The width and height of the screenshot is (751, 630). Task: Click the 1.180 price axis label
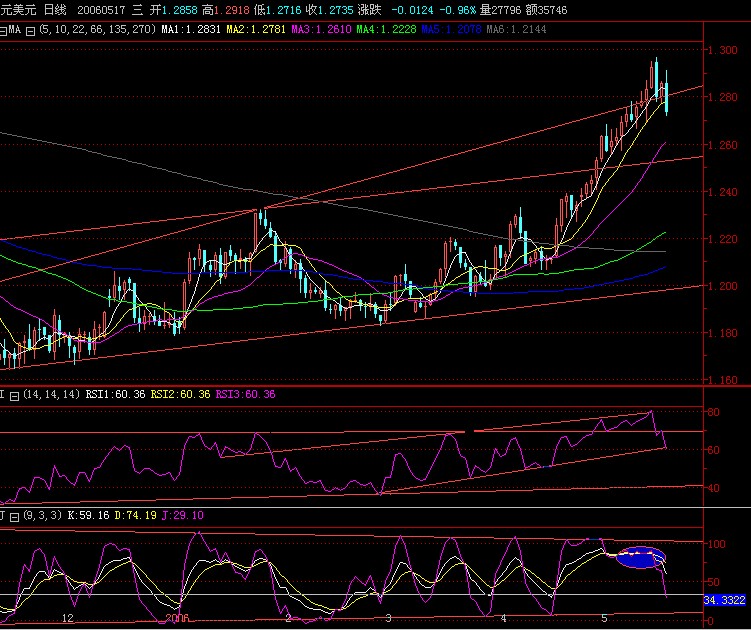coord(723,333)
